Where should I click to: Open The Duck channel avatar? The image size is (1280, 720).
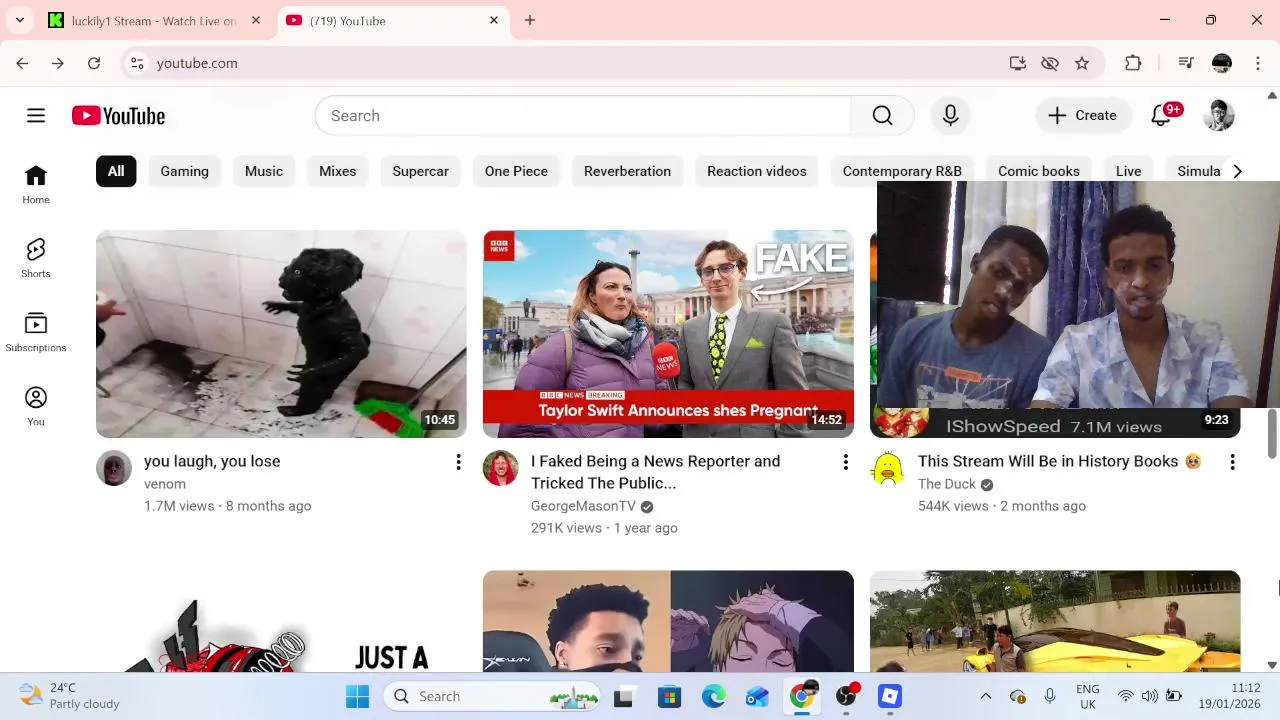coord(888,468)
